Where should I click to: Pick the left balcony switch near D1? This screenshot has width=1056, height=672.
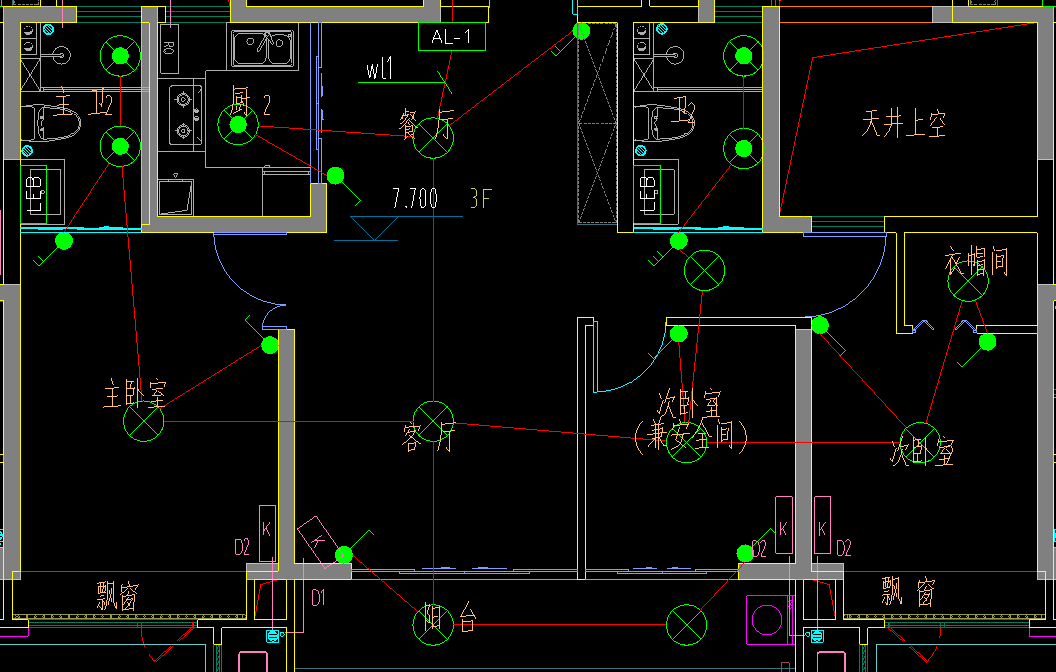(343, 555)
